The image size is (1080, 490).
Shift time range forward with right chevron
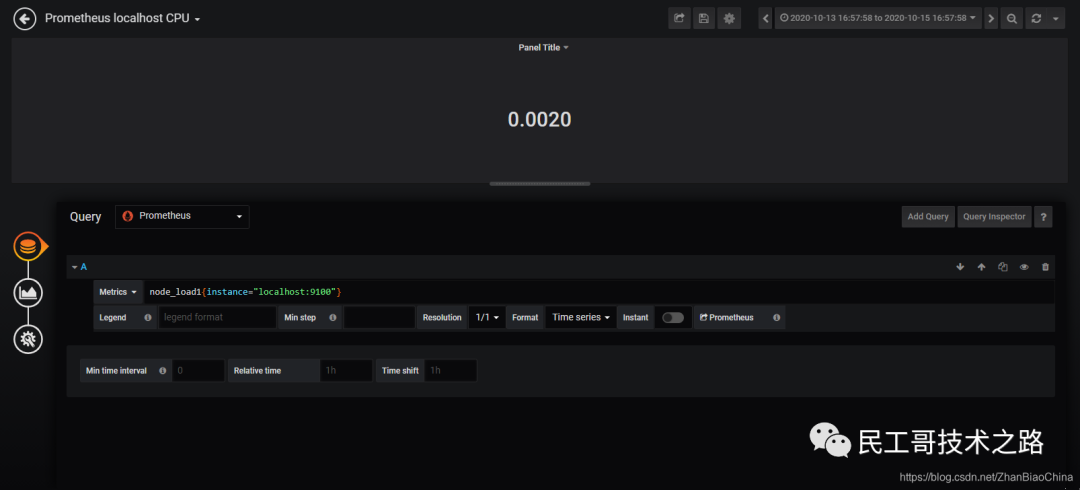991,19
